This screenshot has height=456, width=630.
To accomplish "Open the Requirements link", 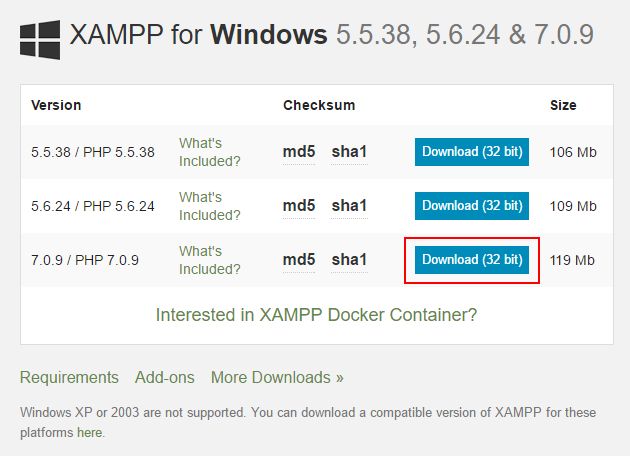I will click(x=69, y=378).
